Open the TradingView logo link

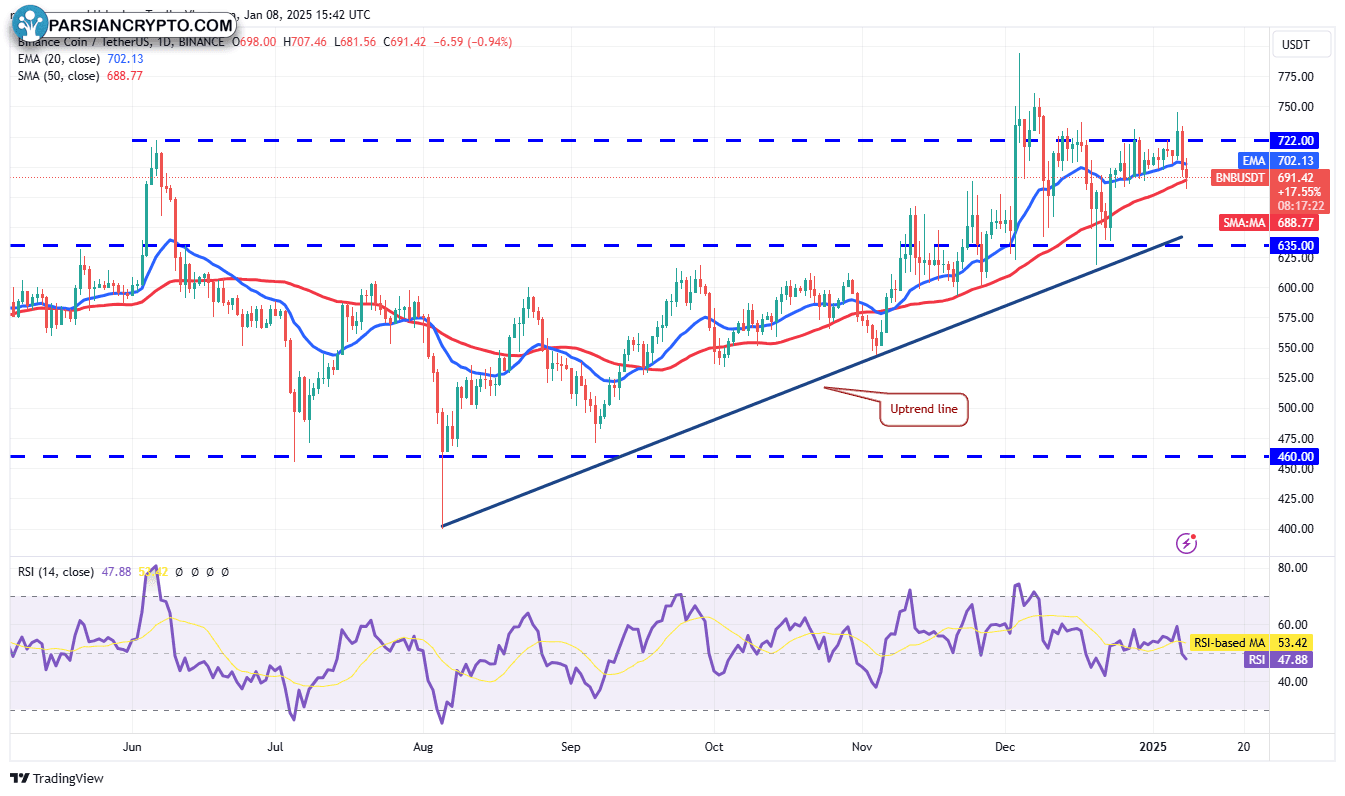click(57, 778)
